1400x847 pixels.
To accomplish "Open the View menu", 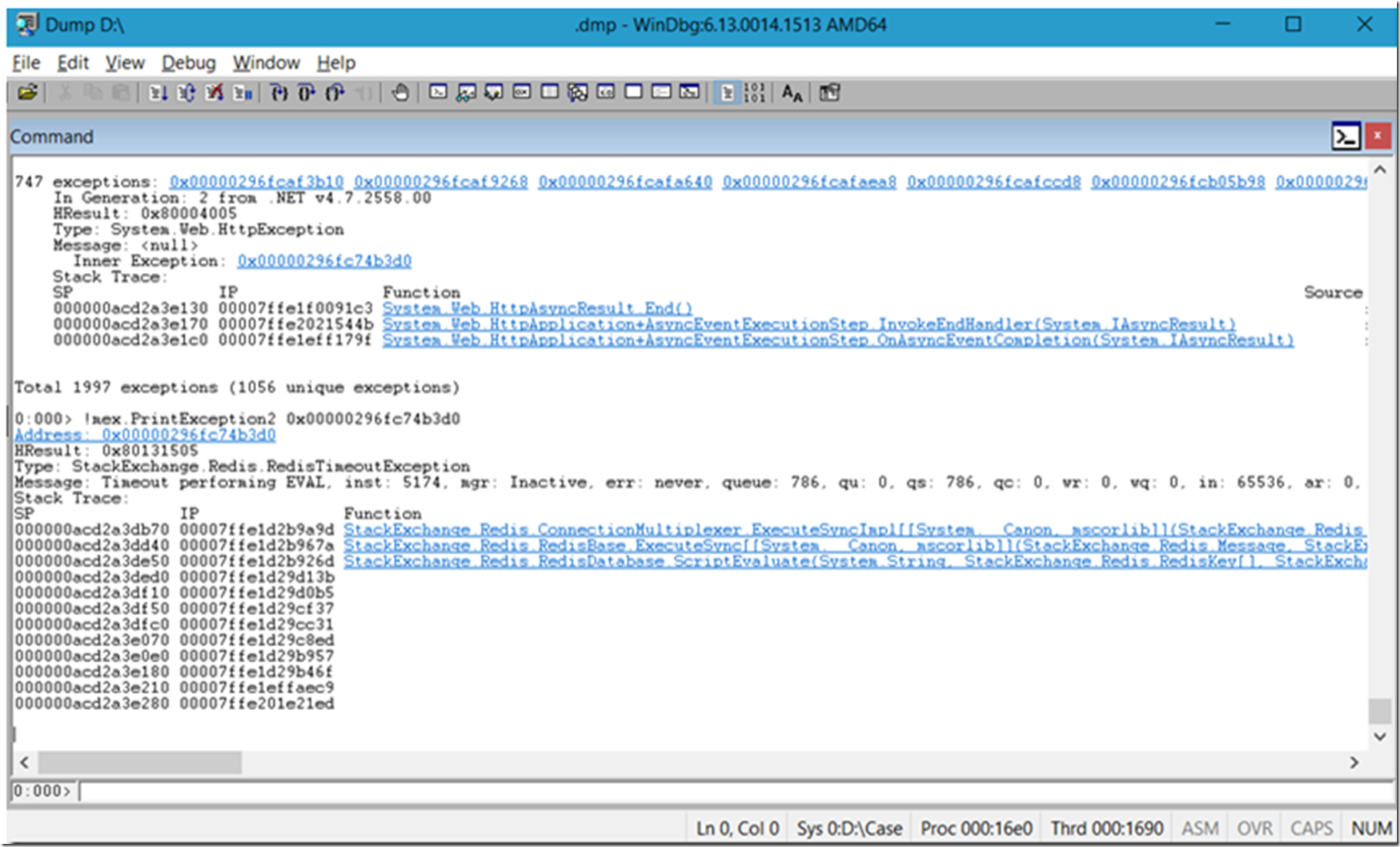I will pos(125,62).
